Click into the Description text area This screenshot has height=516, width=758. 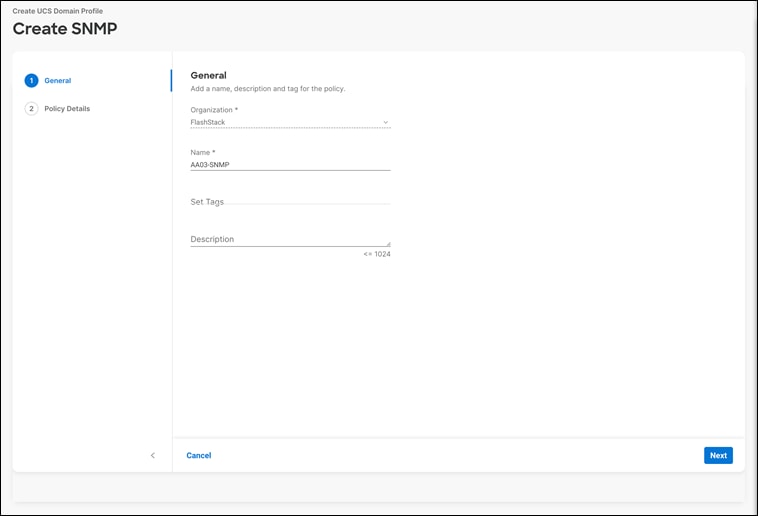click(x=290, y=239)
